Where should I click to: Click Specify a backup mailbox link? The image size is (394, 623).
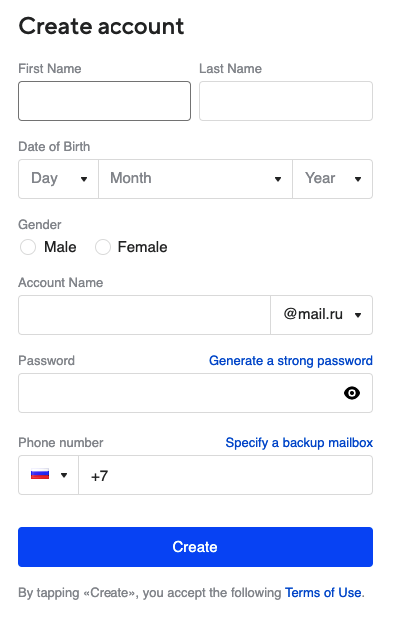299,443
